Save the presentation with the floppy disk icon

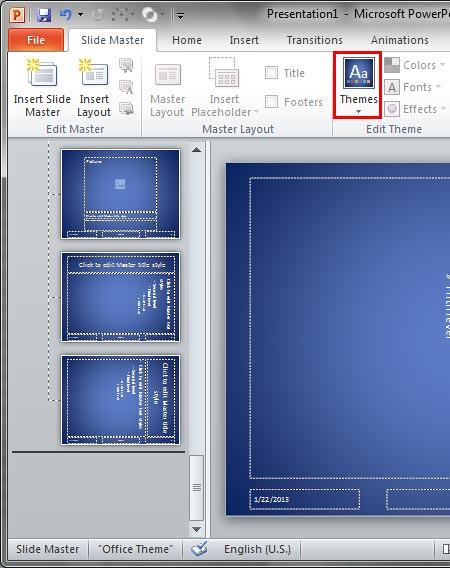44,15
